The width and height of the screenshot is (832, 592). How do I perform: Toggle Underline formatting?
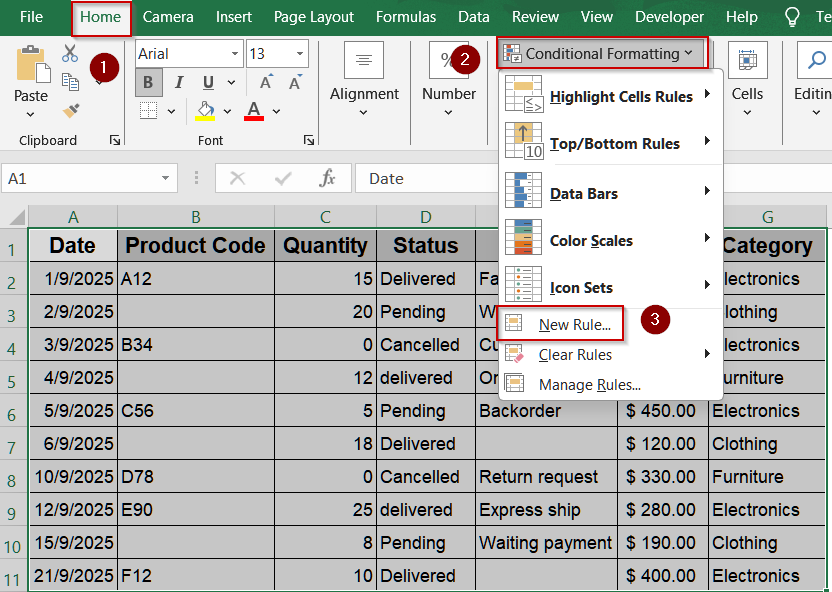pyautogui.click(x=209, y=82)
